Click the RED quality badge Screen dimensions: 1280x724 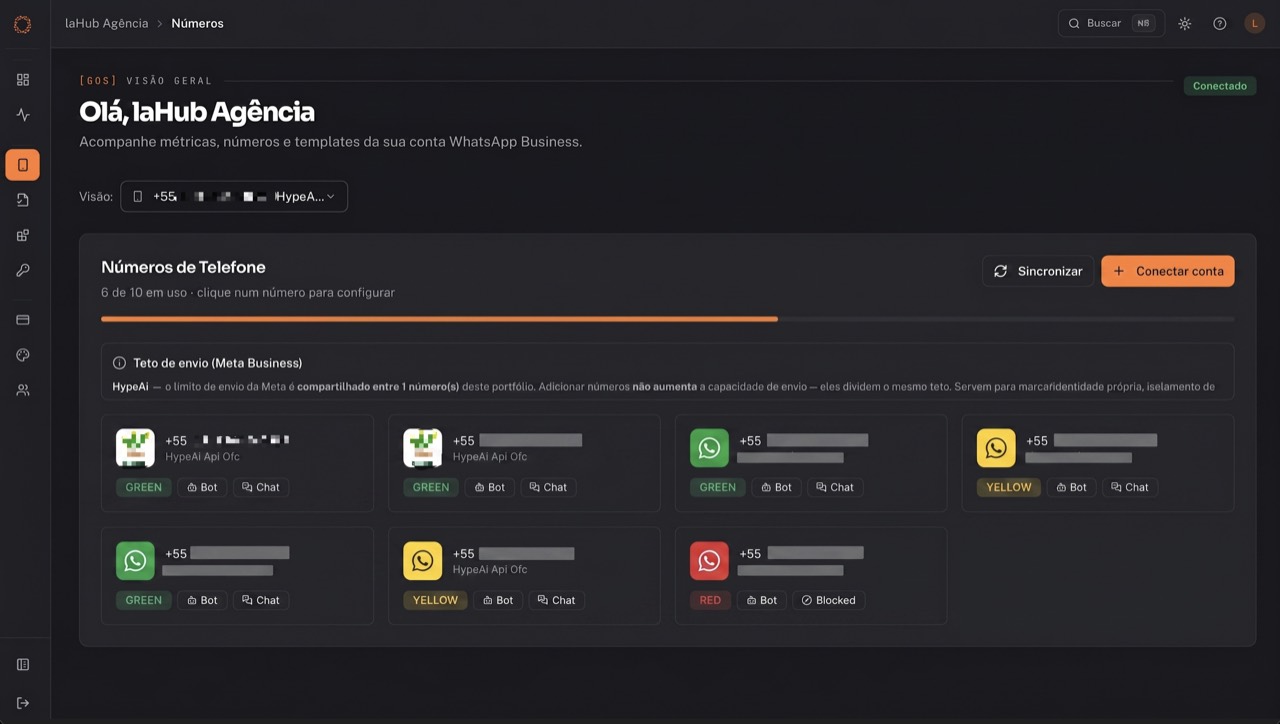pyautogui.click(x=710, y=600)
